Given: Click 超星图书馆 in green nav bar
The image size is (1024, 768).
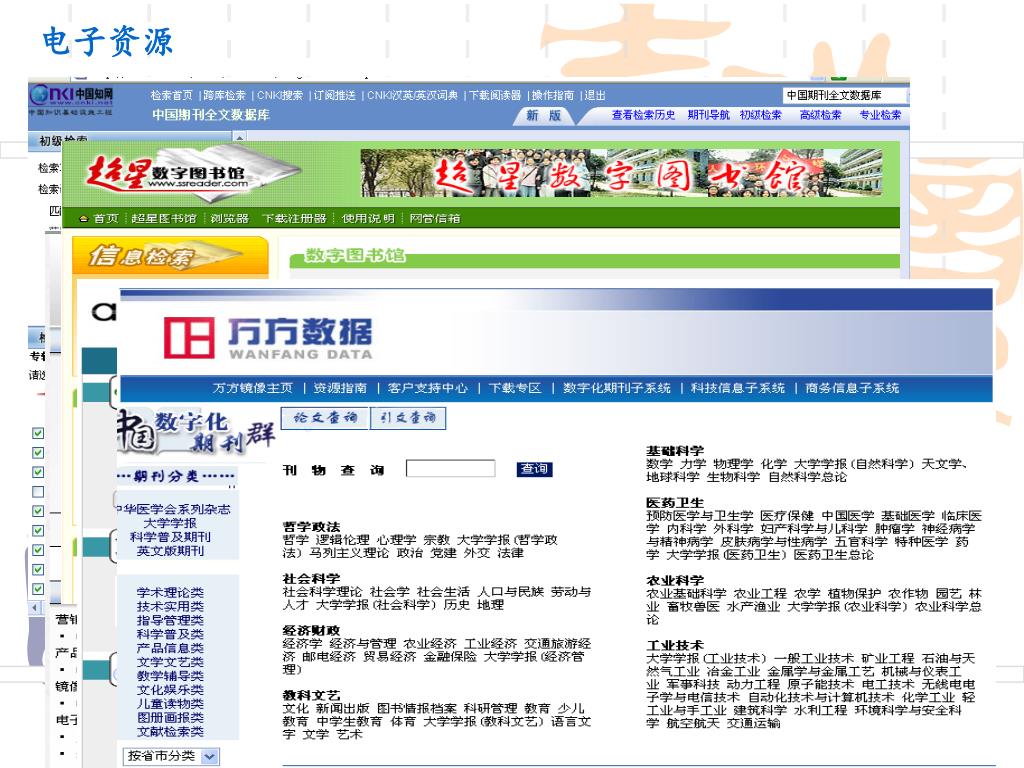Looking at the screenshot, I should (163, 219).
